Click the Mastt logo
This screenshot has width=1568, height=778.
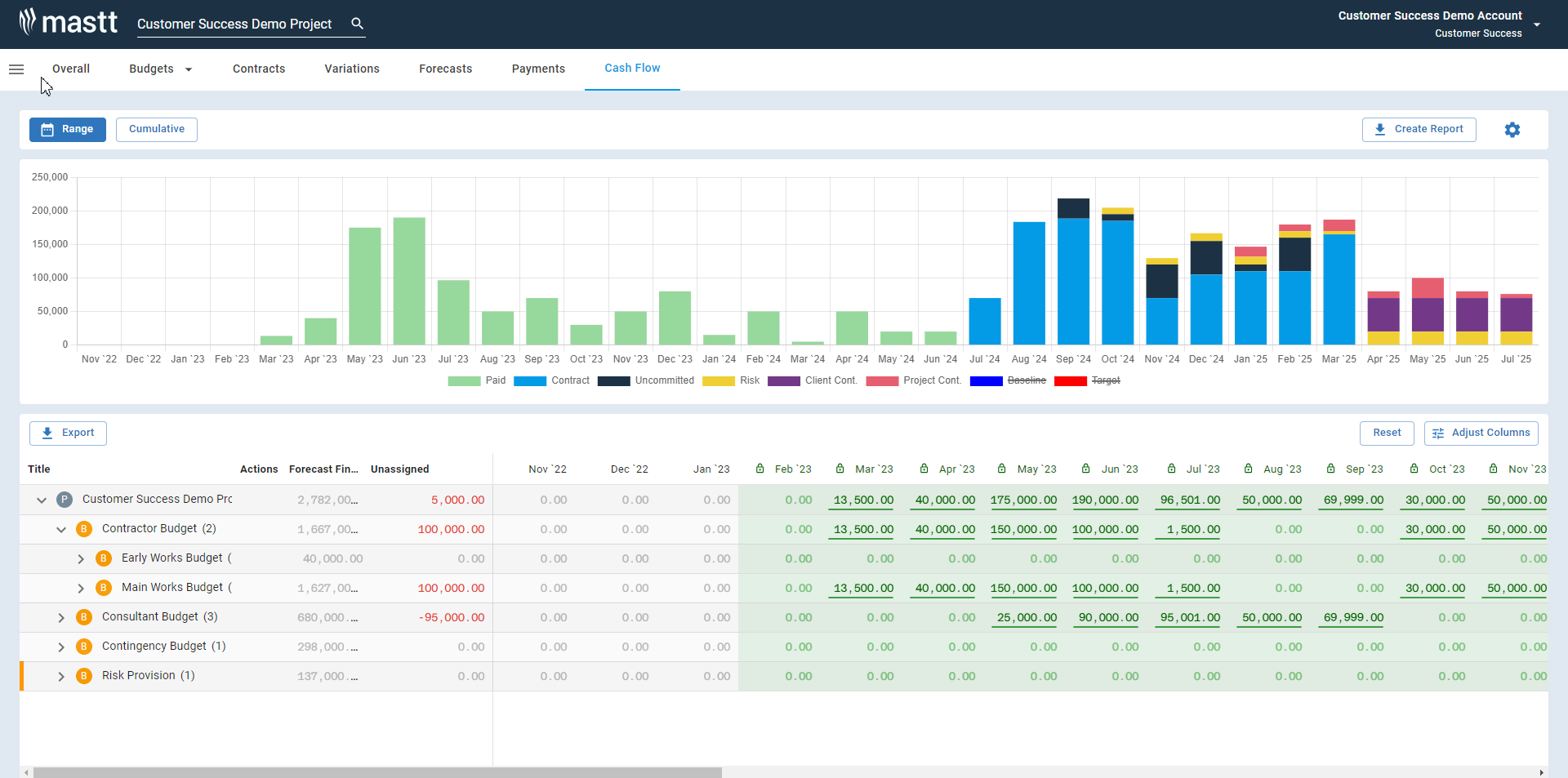68,21
